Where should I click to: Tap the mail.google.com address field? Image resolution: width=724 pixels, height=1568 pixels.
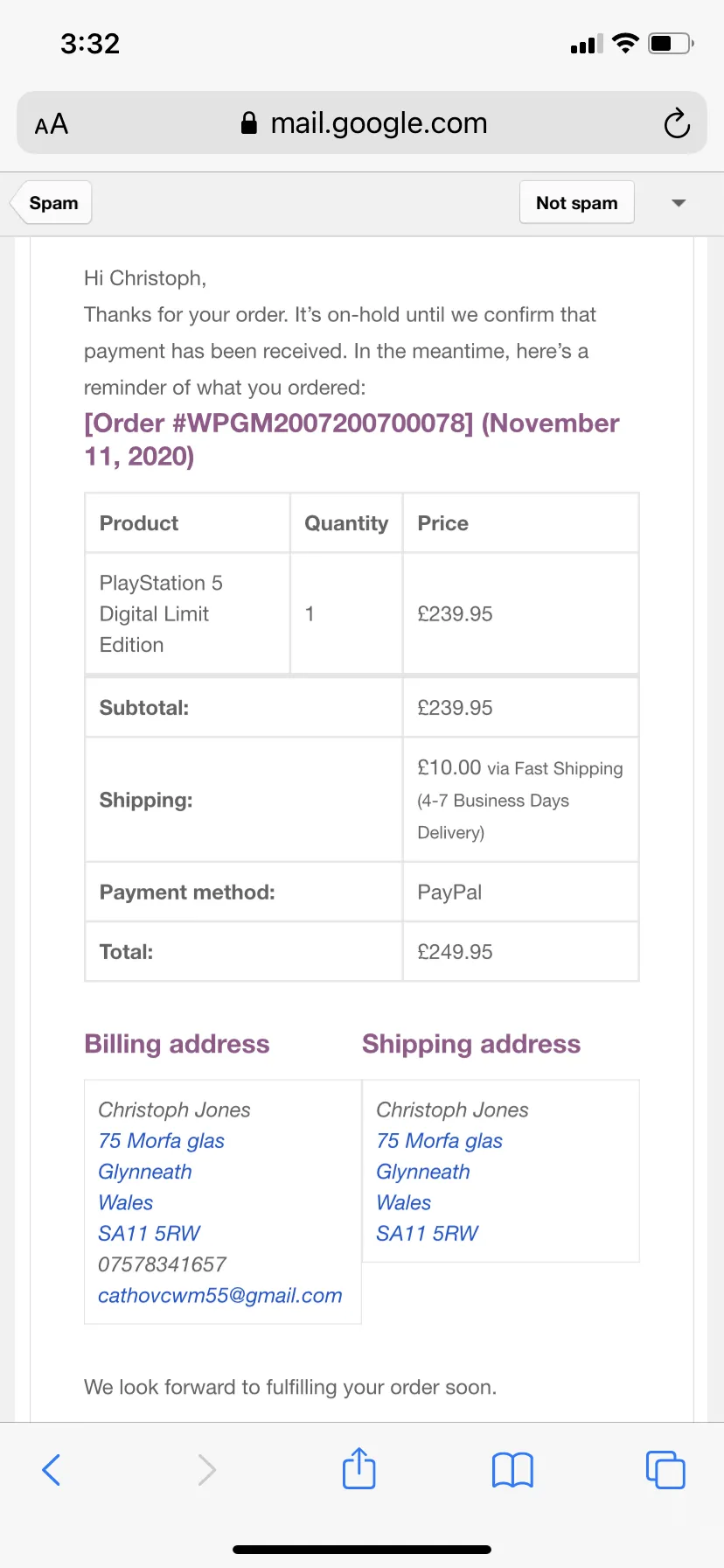tap(362, 123)
